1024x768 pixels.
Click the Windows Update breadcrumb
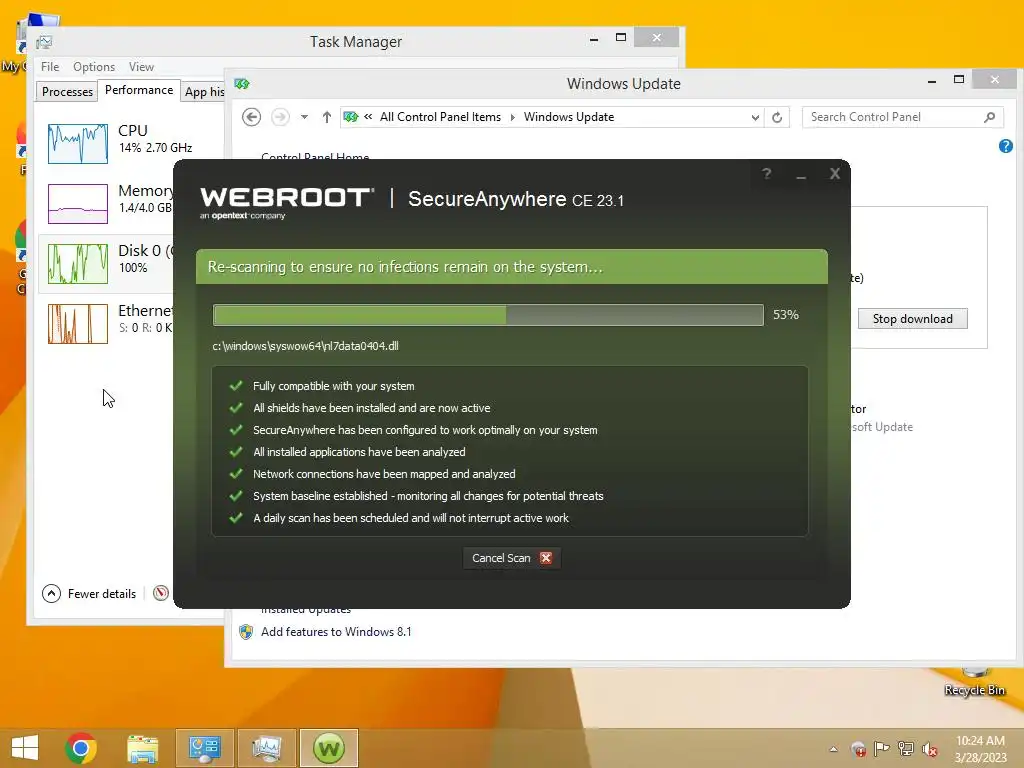[x=569, y=117]
